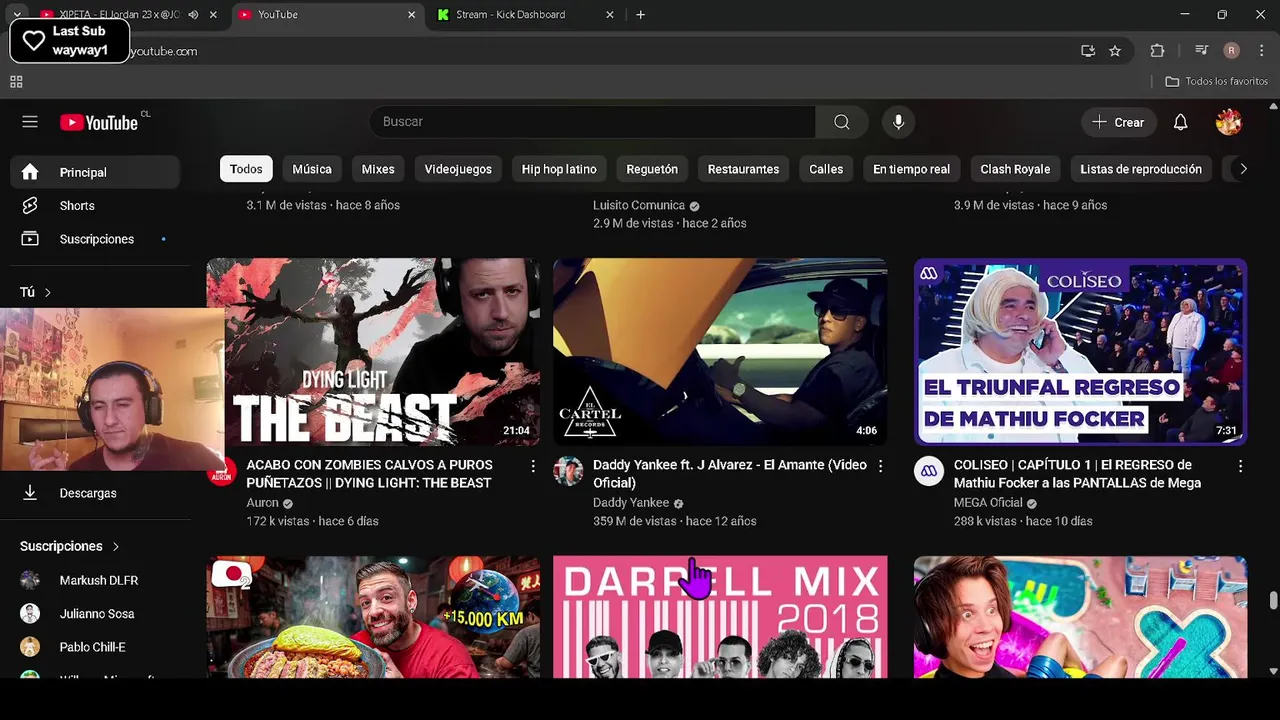
Task: Open the YouTube hamburger guide menu
Action: (x=30, y=122)
